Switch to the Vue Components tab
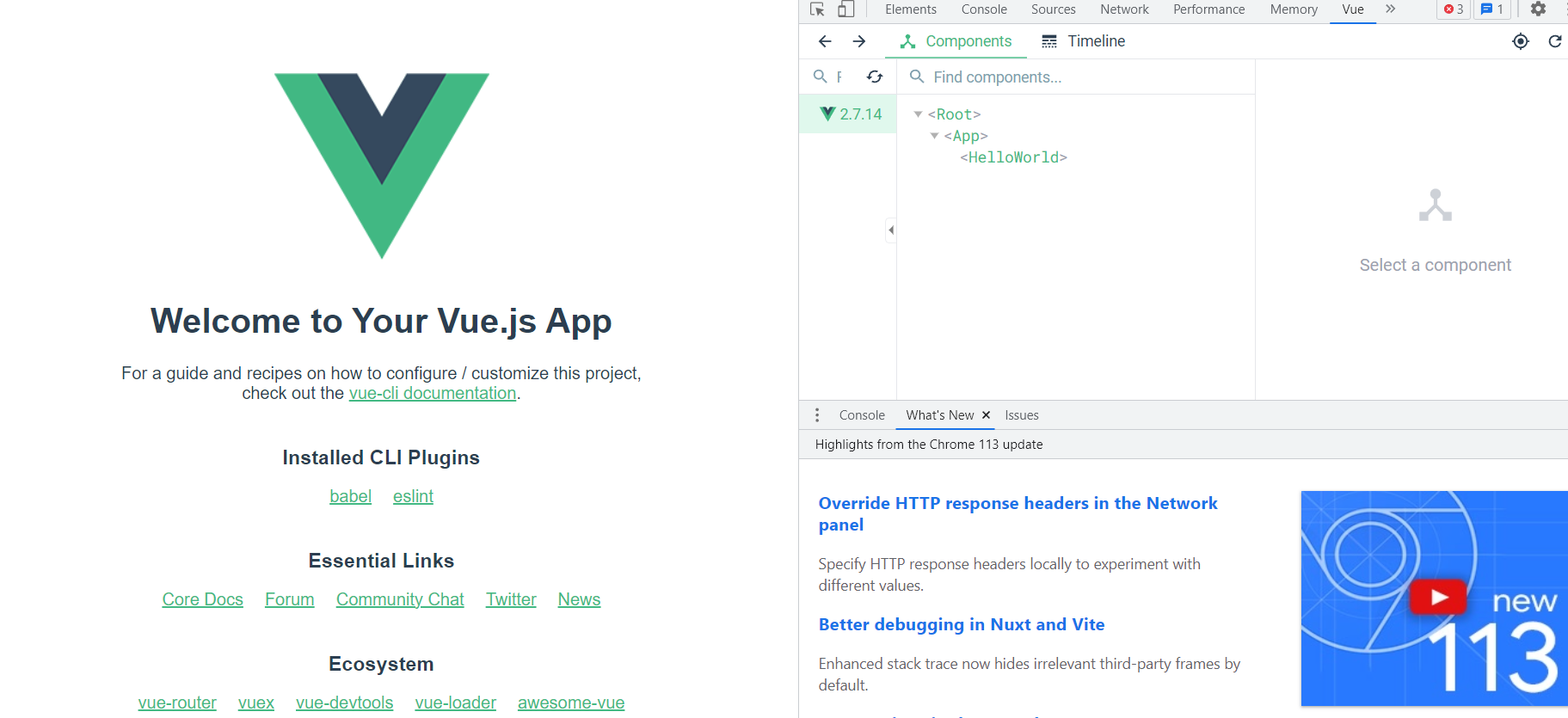The height and width of the screenshot is (718, 1568). [x=956, y=41]
